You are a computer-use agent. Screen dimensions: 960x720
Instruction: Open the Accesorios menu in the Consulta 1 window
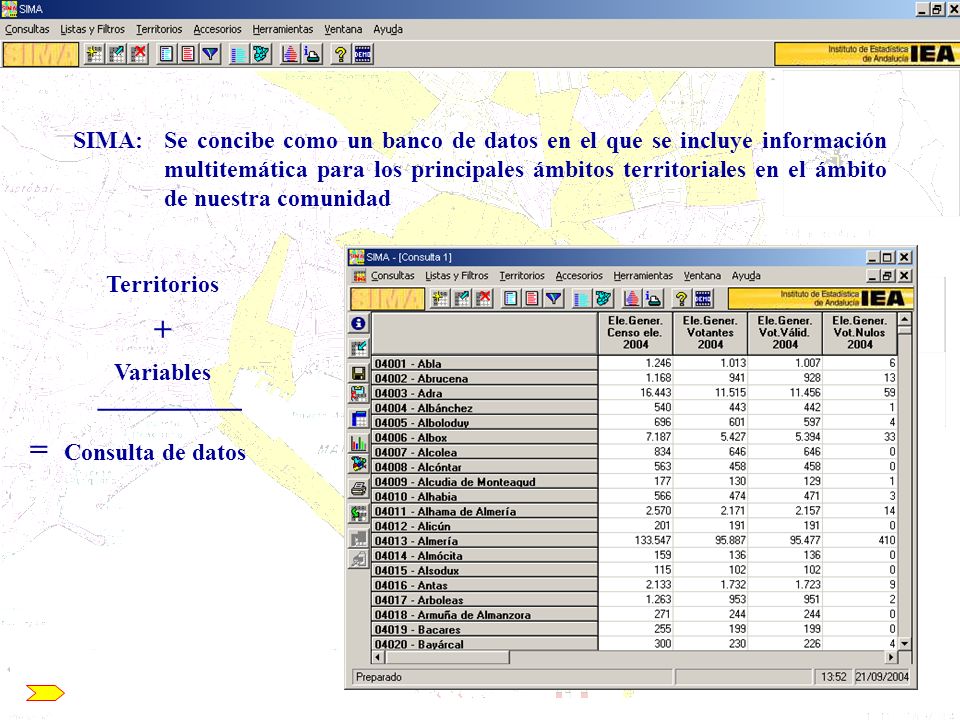point(579,276)
